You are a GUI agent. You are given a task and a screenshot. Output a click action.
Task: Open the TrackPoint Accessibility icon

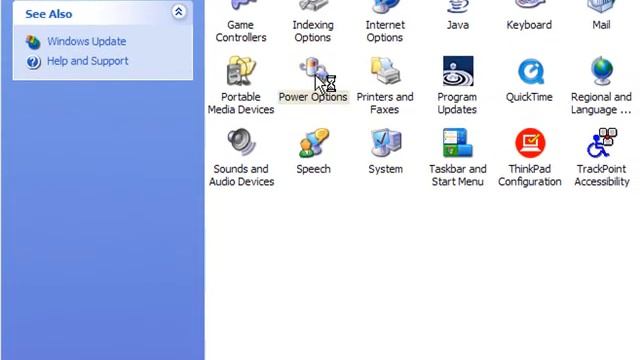(x=602, y=143)
